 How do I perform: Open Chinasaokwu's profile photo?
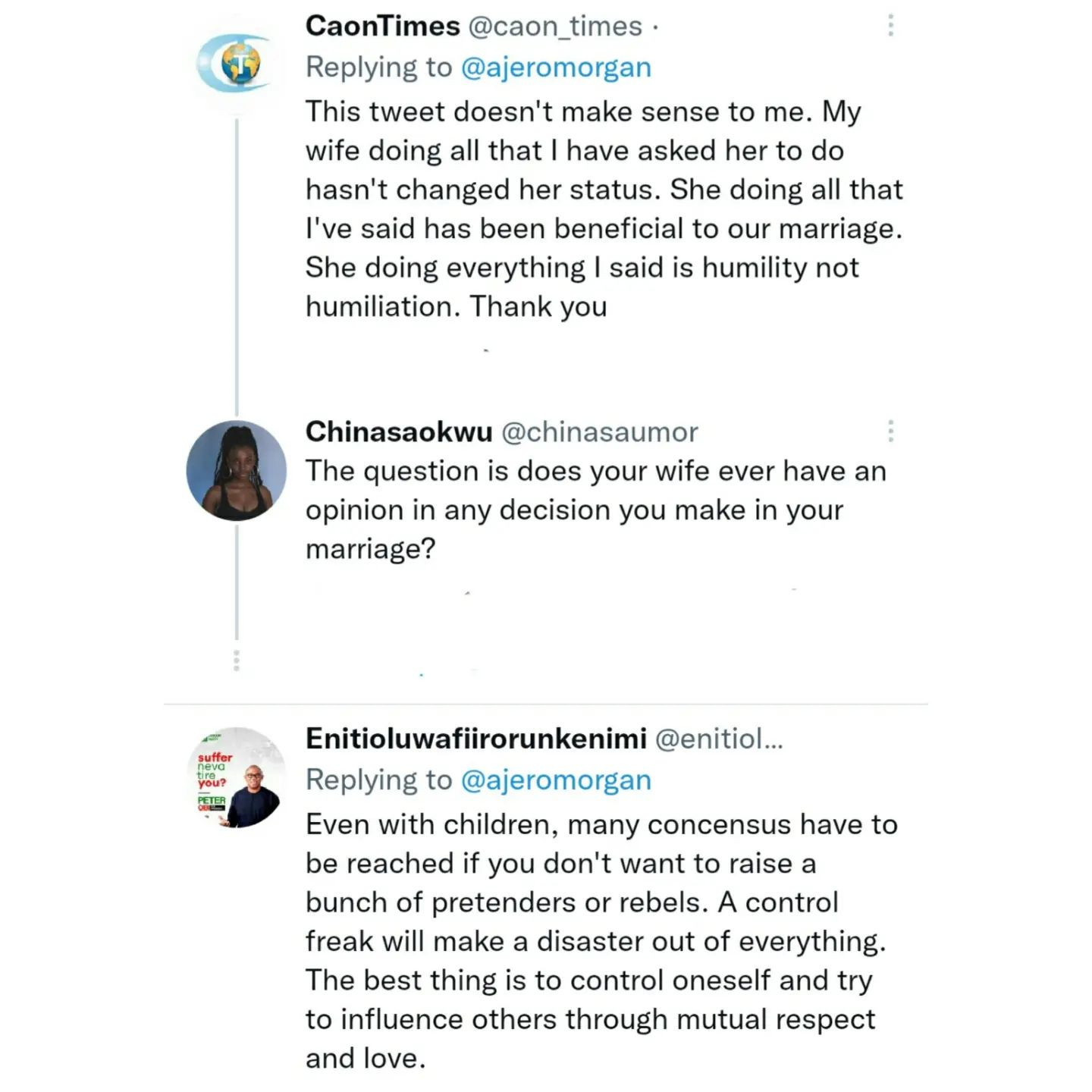pos(237,470)
